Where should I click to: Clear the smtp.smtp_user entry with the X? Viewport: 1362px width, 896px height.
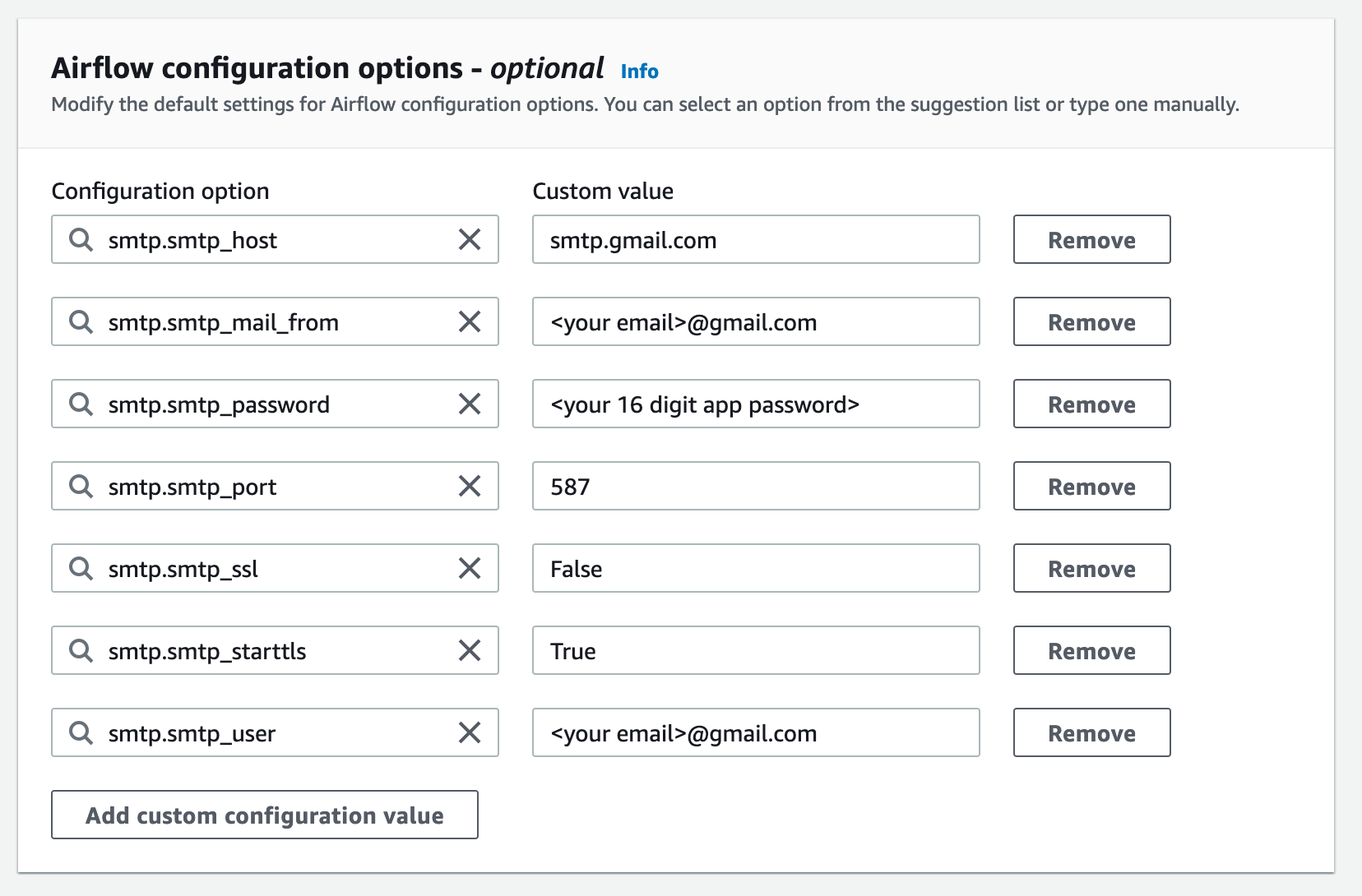(470, 732)
